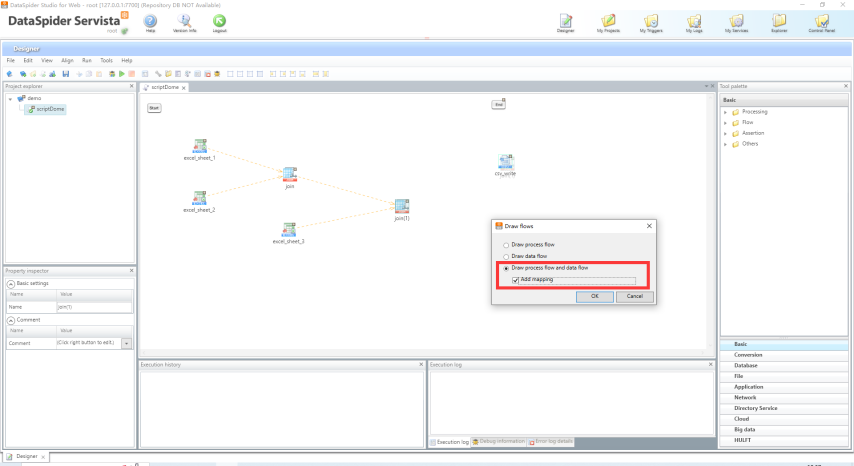This screenshot has height=466, width=854.
Task: Select the Designer tab at bottom
Action: pos(26,457)
